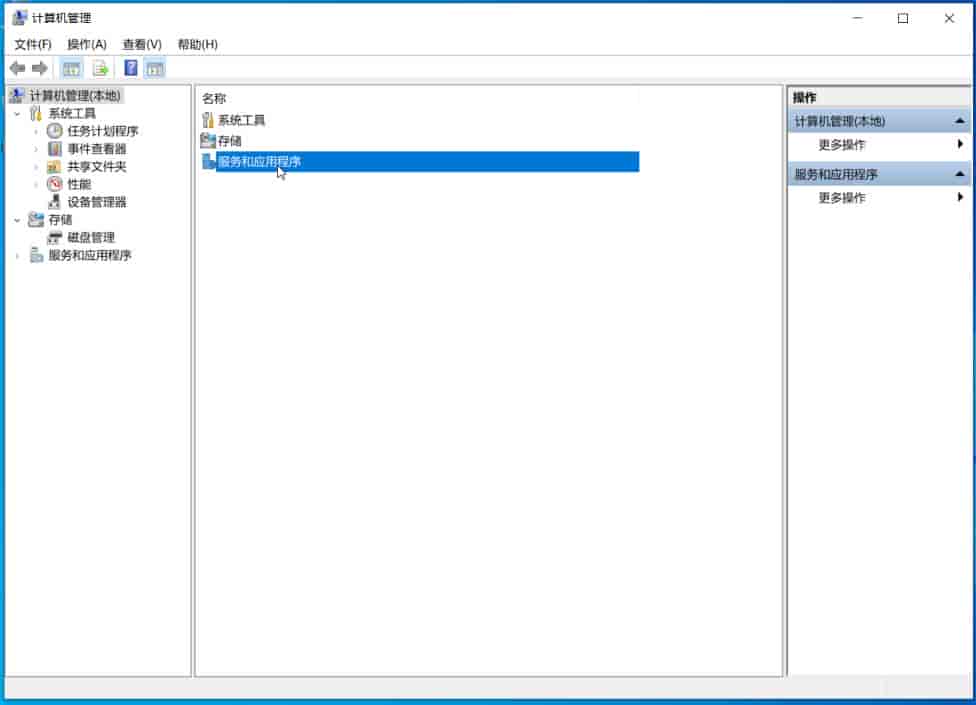Select 存储 text in the tree
The width and height of the screenshot is (976, 705).
pyautogui.click(x=60, y=220)
